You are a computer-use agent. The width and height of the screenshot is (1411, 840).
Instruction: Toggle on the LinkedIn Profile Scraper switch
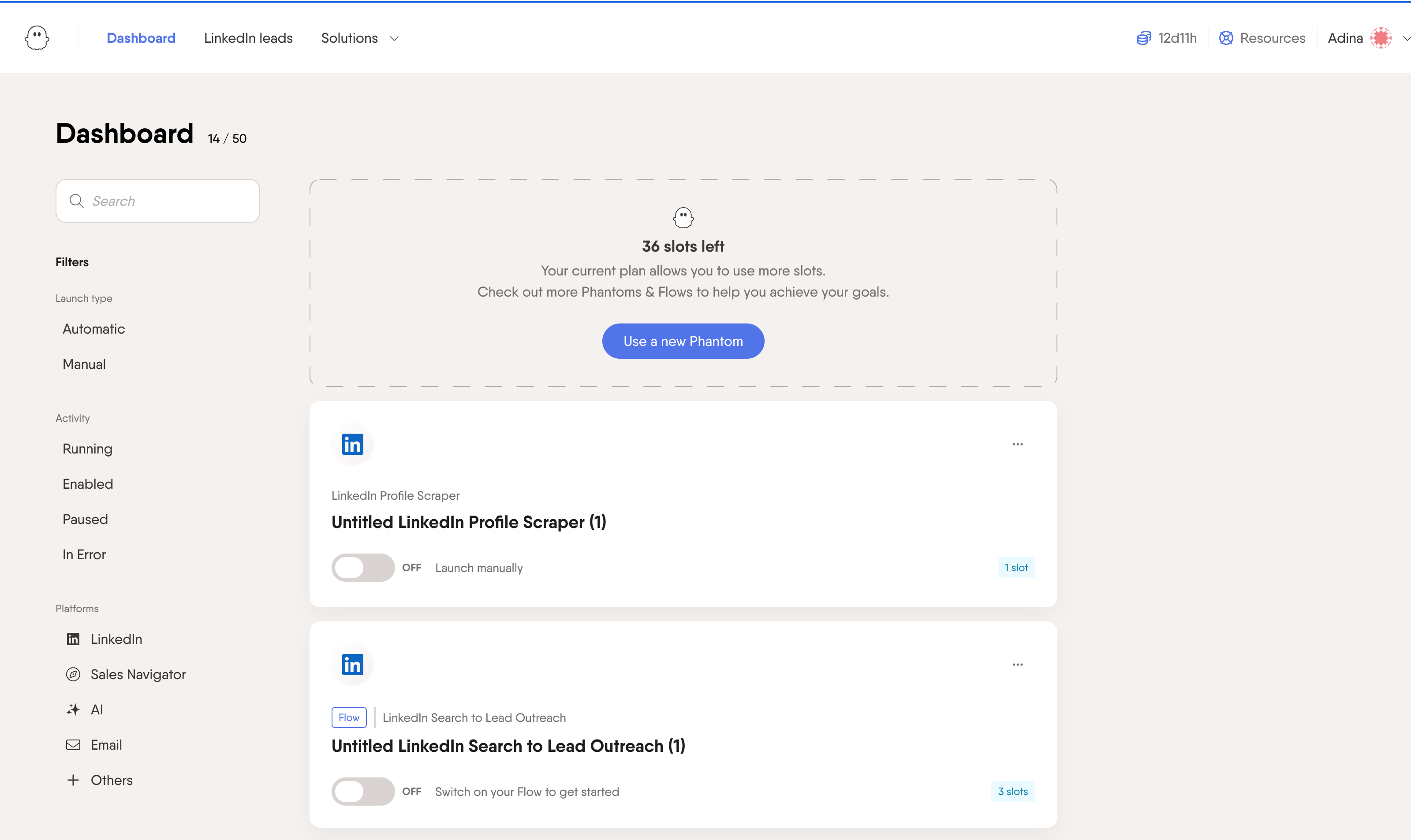click(363, 568)
